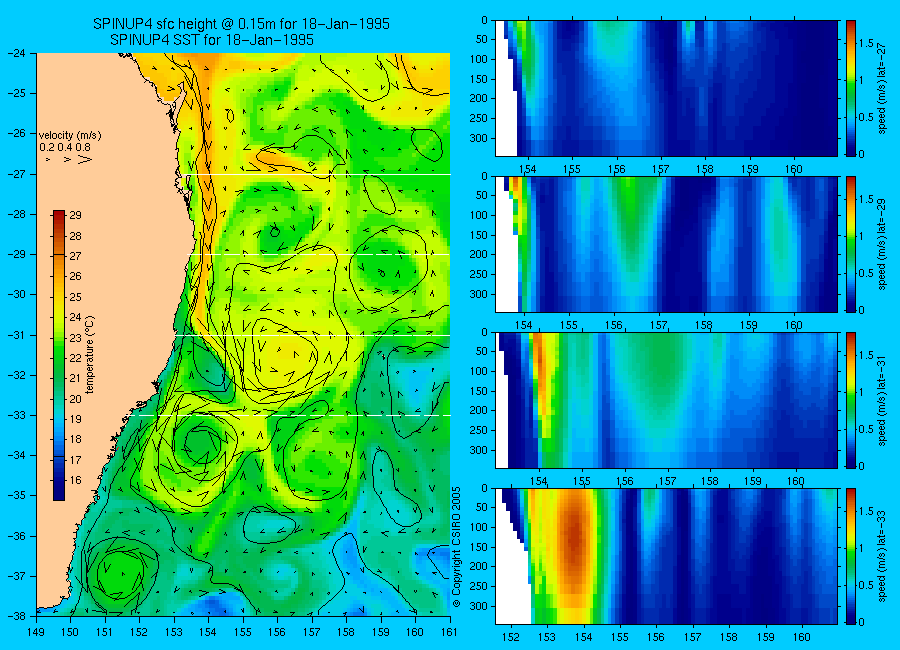Image resolution: width=900 pixels, height=650 pixels.
Task: Click the -33 latitude label on the map
Action: [x=16, y=415]
